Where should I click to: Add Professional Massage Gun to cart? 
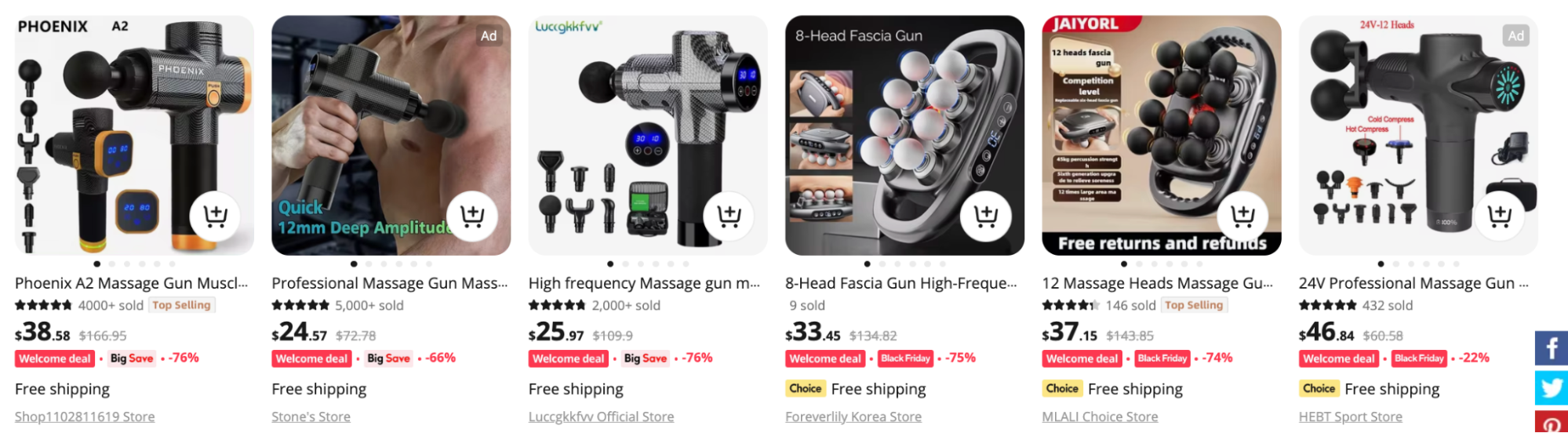click(471, 216)
